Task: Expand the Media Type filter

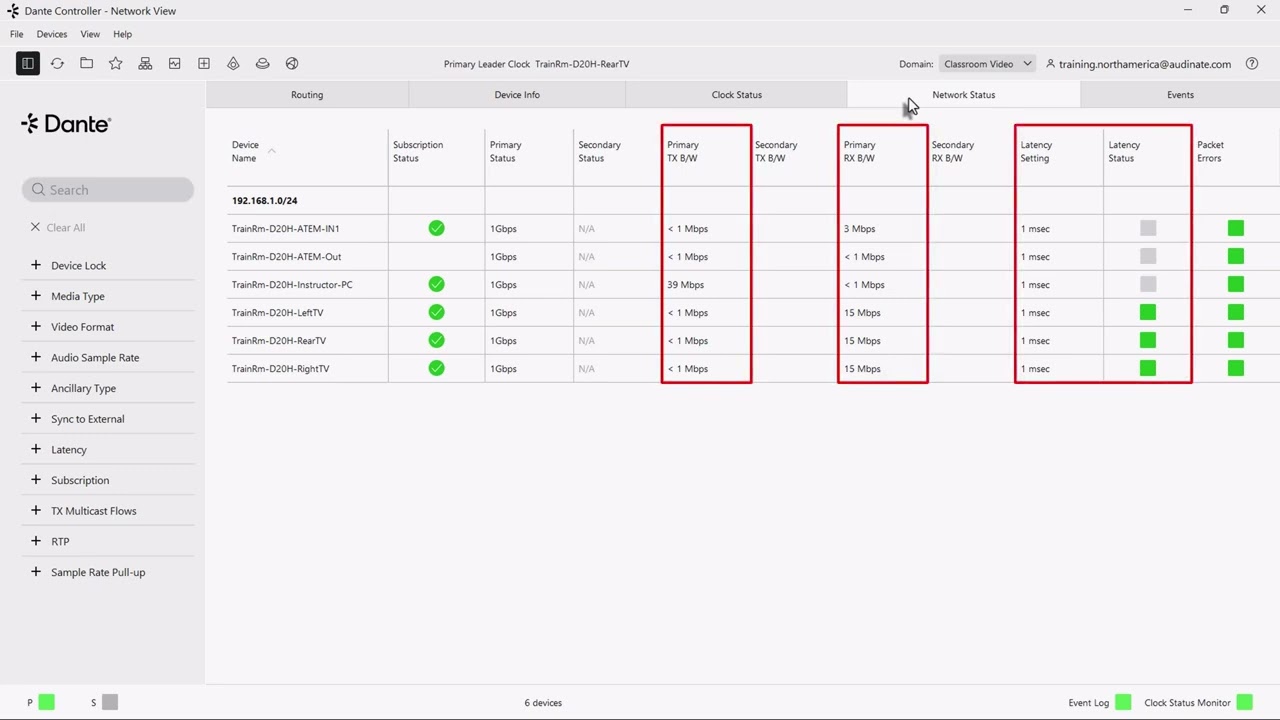Action: tap(36, 296)
